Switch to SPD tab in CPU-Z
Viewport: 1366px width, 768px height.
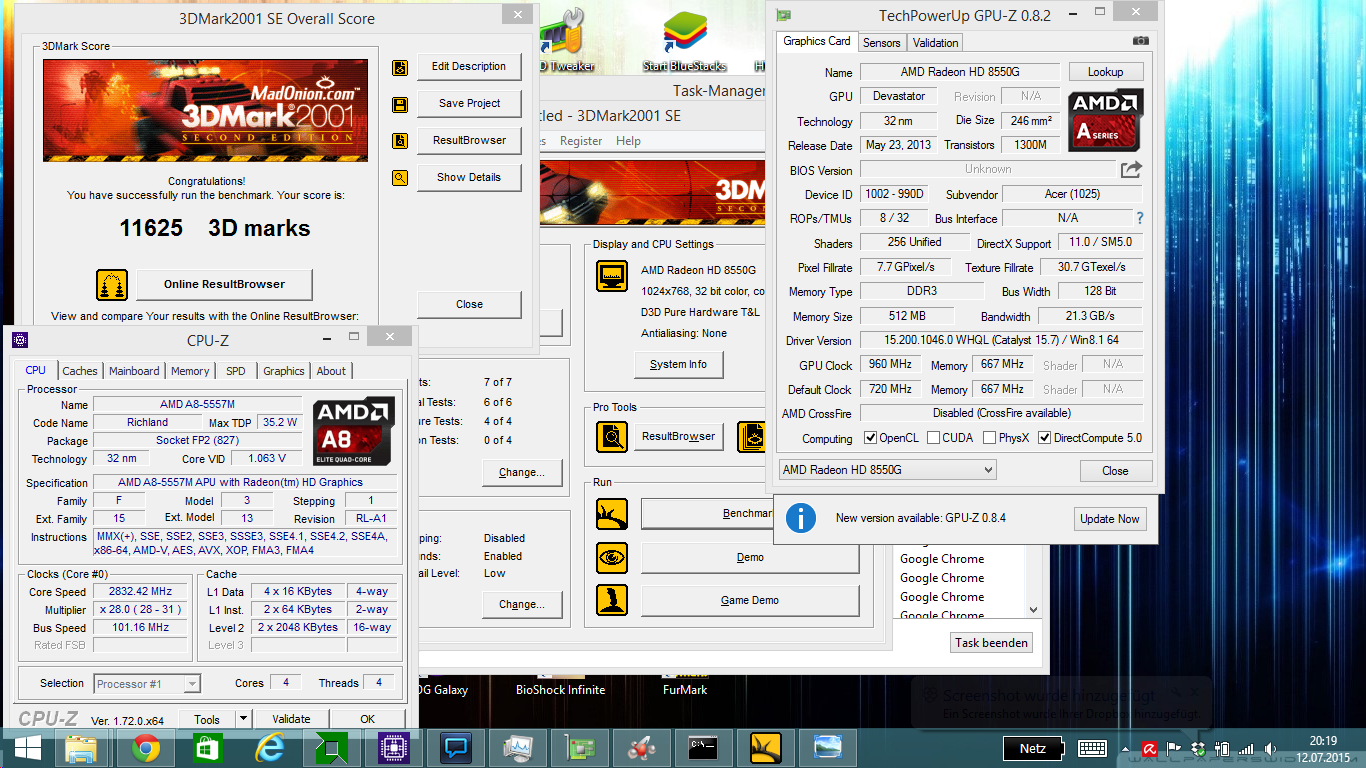click(235, 371)
